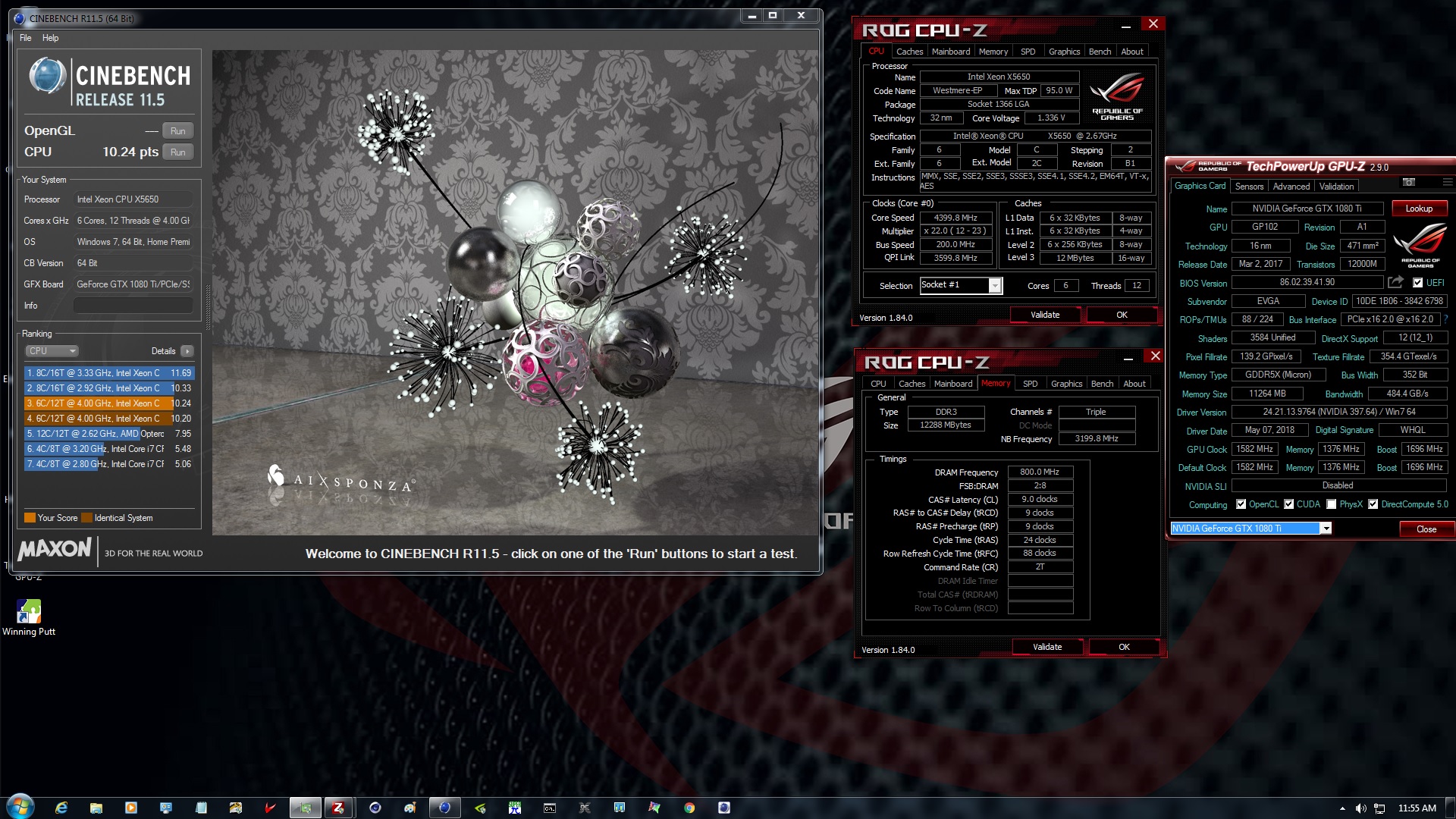Open the Sensors tab in GPU-Z
Image resolution: width=1456 pixels, height=819 pixels.
pyautogui.click(x=1249, y=187)
